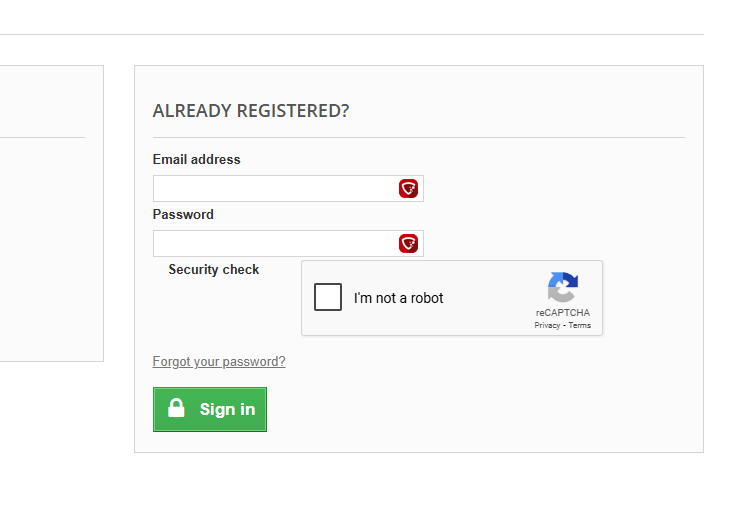
Task: Click the ALREADY REGISTERED? heading
Action: point(251,111)
